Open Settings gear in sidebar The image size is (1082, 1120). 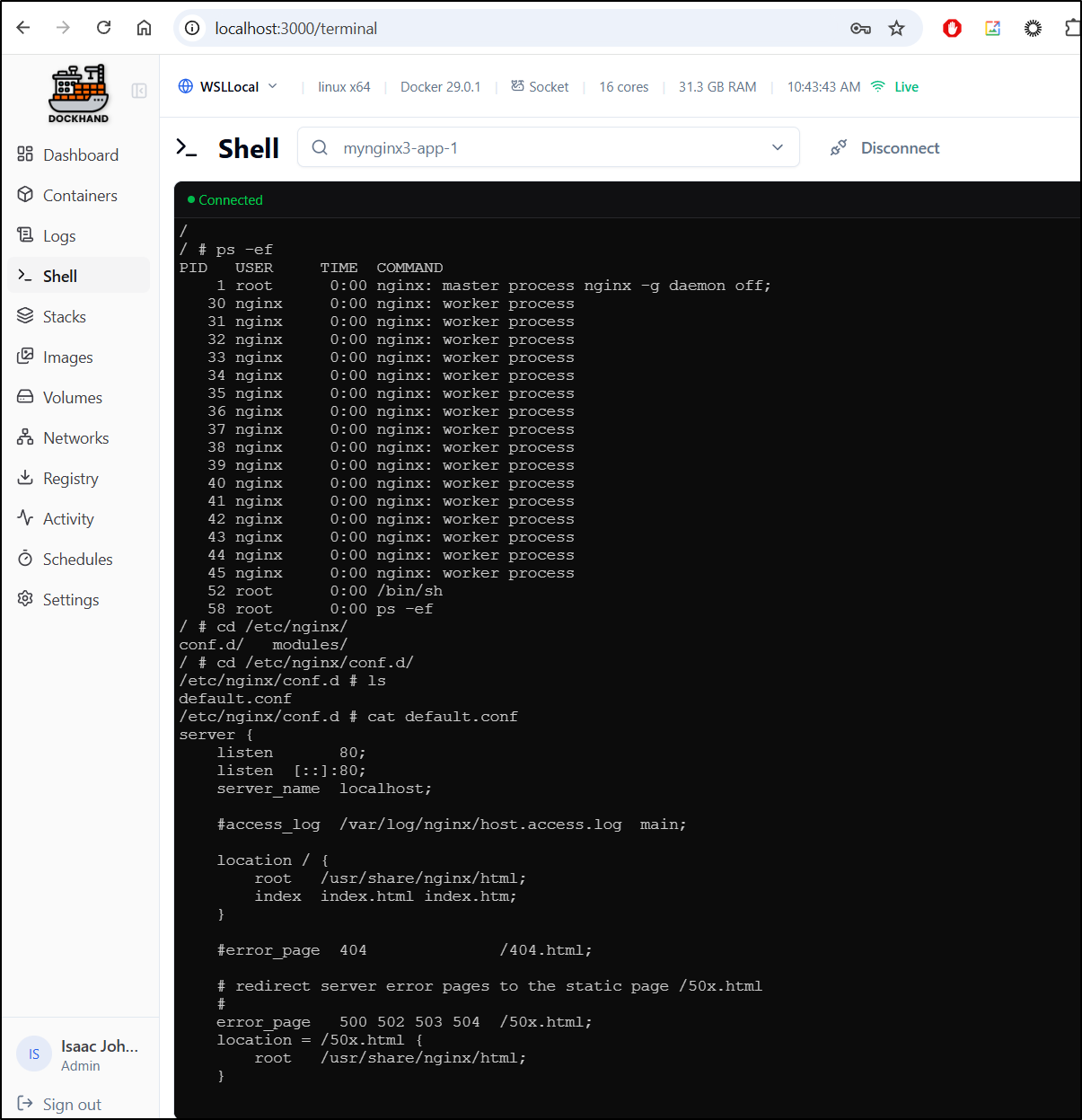tap(25, 599)
